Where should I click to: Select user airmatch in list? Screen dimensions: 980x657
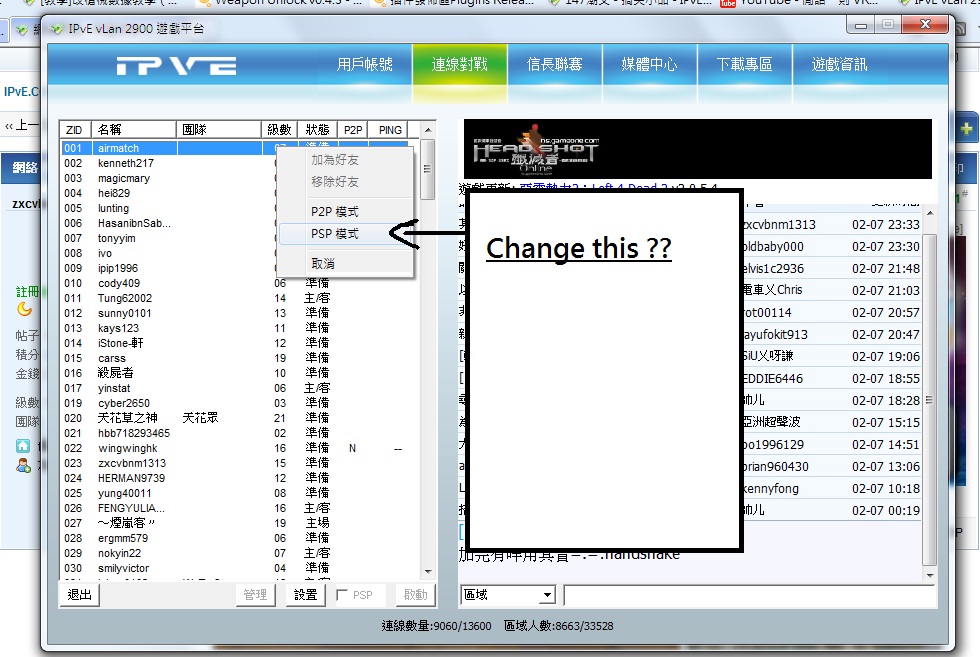pos(234,148)
